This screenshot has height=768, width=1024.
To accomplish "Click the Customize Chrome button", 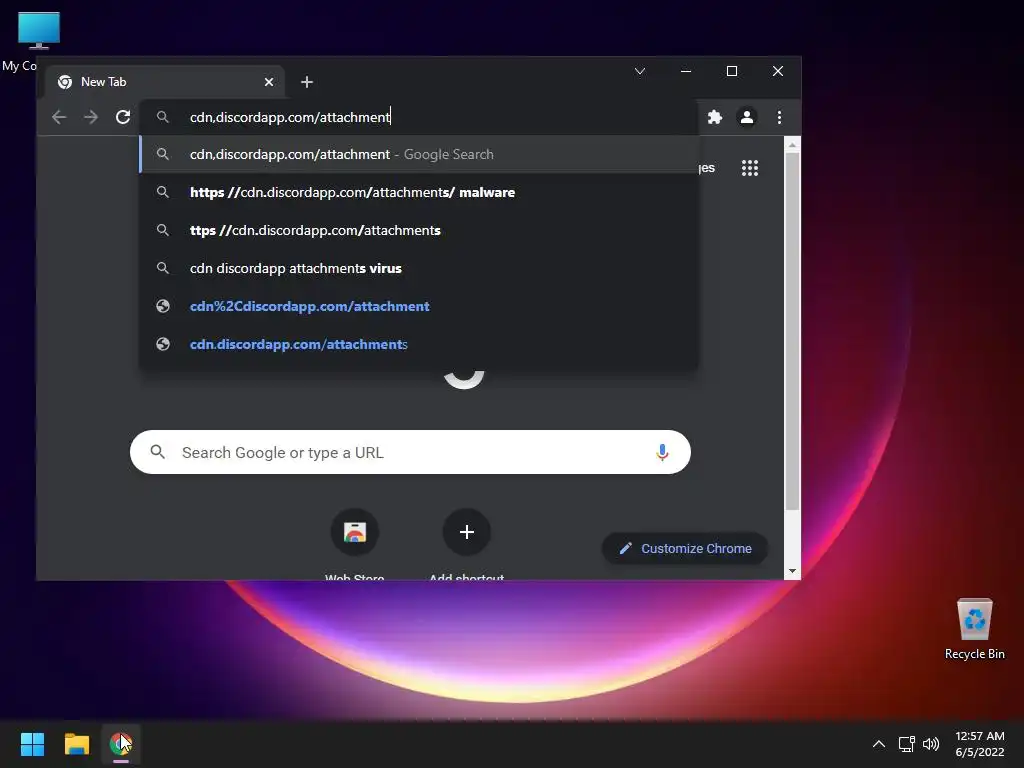I will click(684, 549).
